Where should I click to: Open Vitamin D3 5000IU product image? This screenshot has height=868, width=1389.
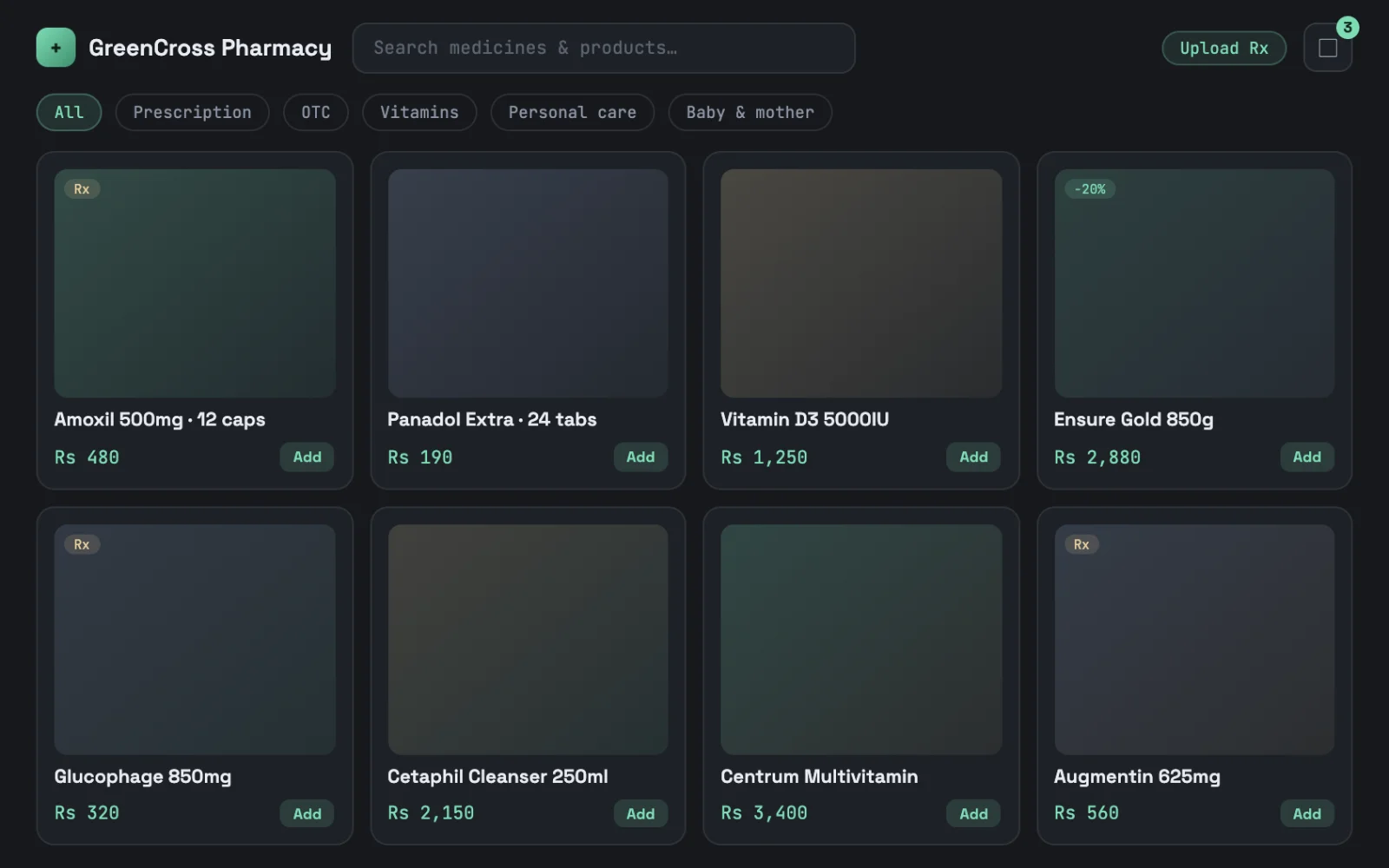861,283
